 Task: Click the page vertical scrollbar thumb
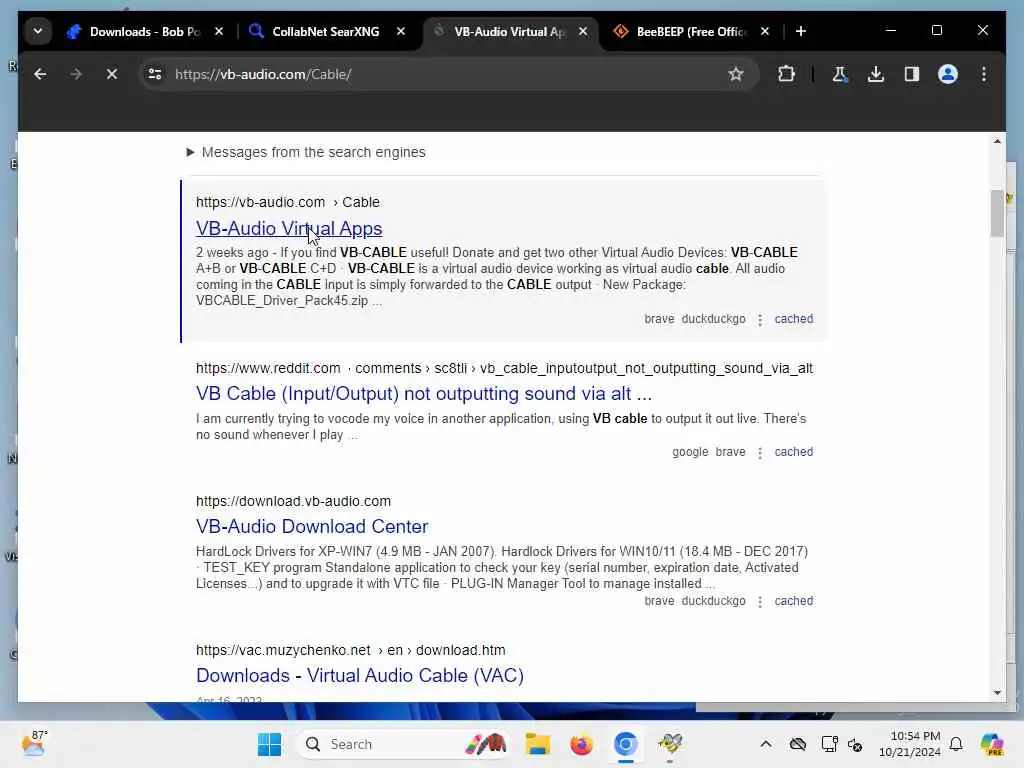coord(997,214)
